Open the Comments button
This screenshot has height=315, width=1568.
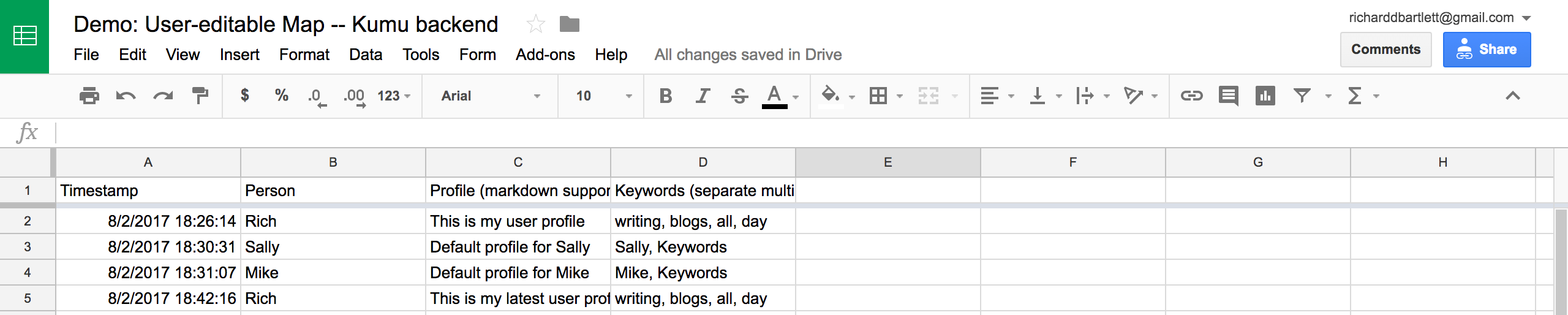coord(1385,50)
